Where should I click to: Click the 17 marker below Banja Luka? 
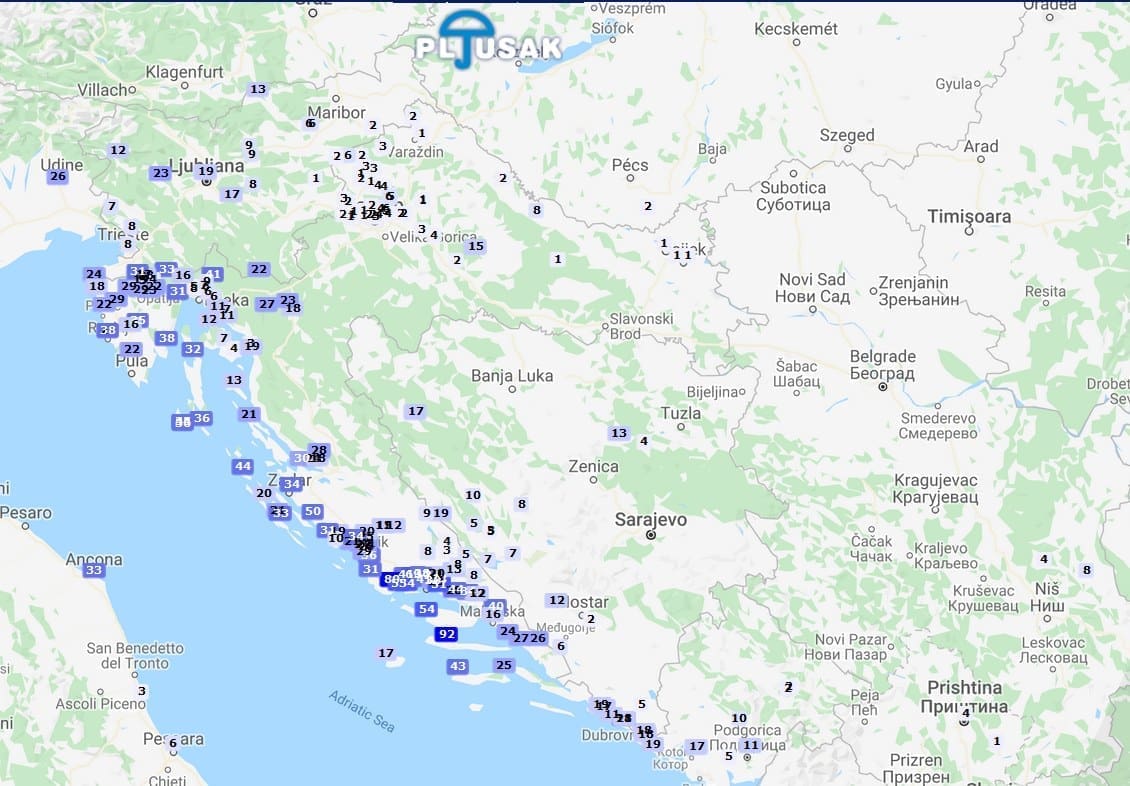[x=416, y=411]
